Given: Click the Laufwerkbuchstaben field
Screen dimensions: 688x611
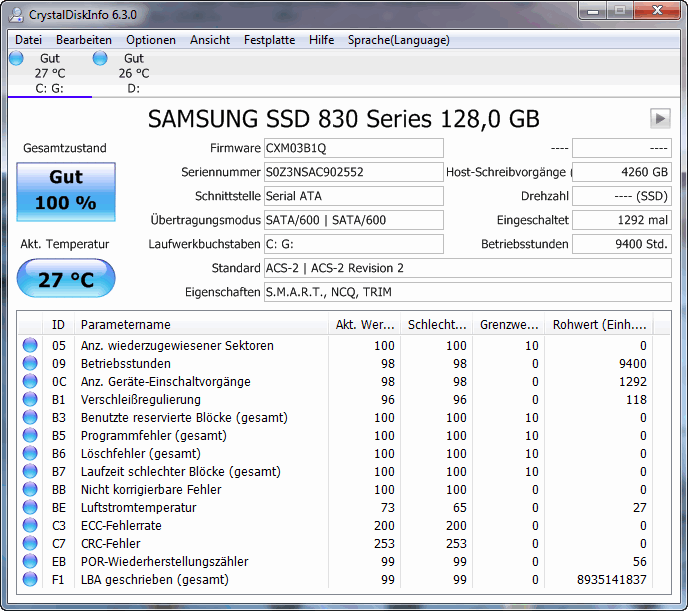Looking at the screenshot, I should pyautogui.click(x=354, y=244).
